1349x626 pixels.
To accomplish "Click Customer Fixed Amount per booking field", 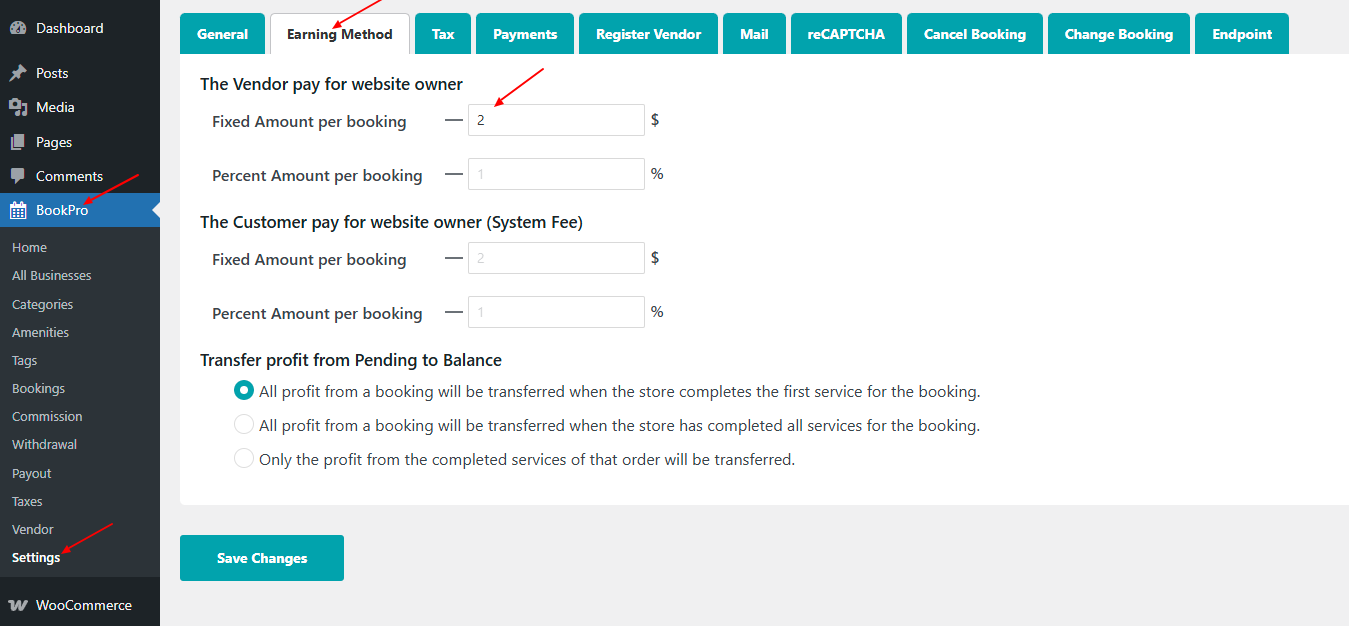I will click(x=556, y=258).
